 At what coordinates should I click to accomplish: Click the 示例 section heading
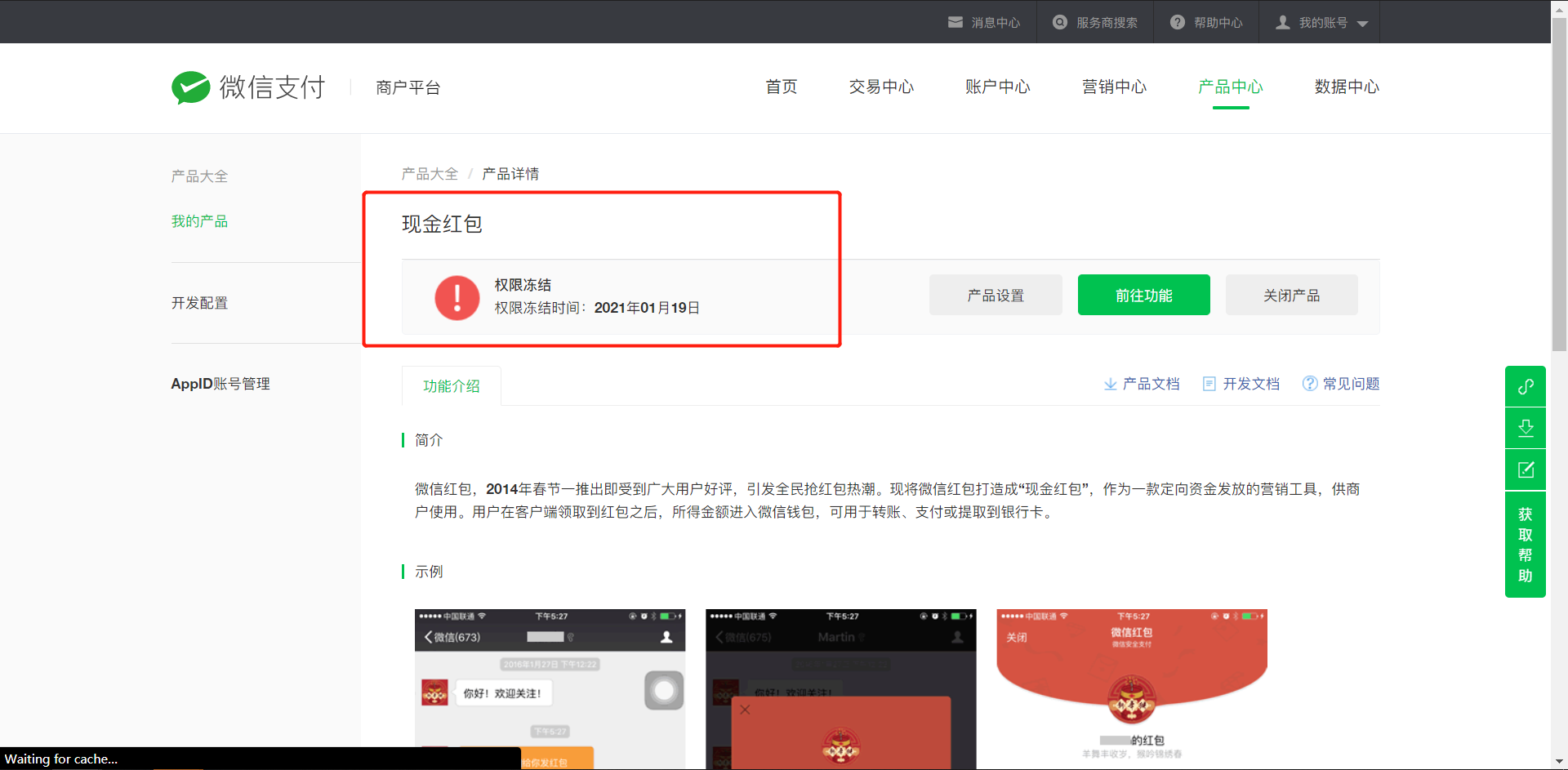tap(429, 572)
